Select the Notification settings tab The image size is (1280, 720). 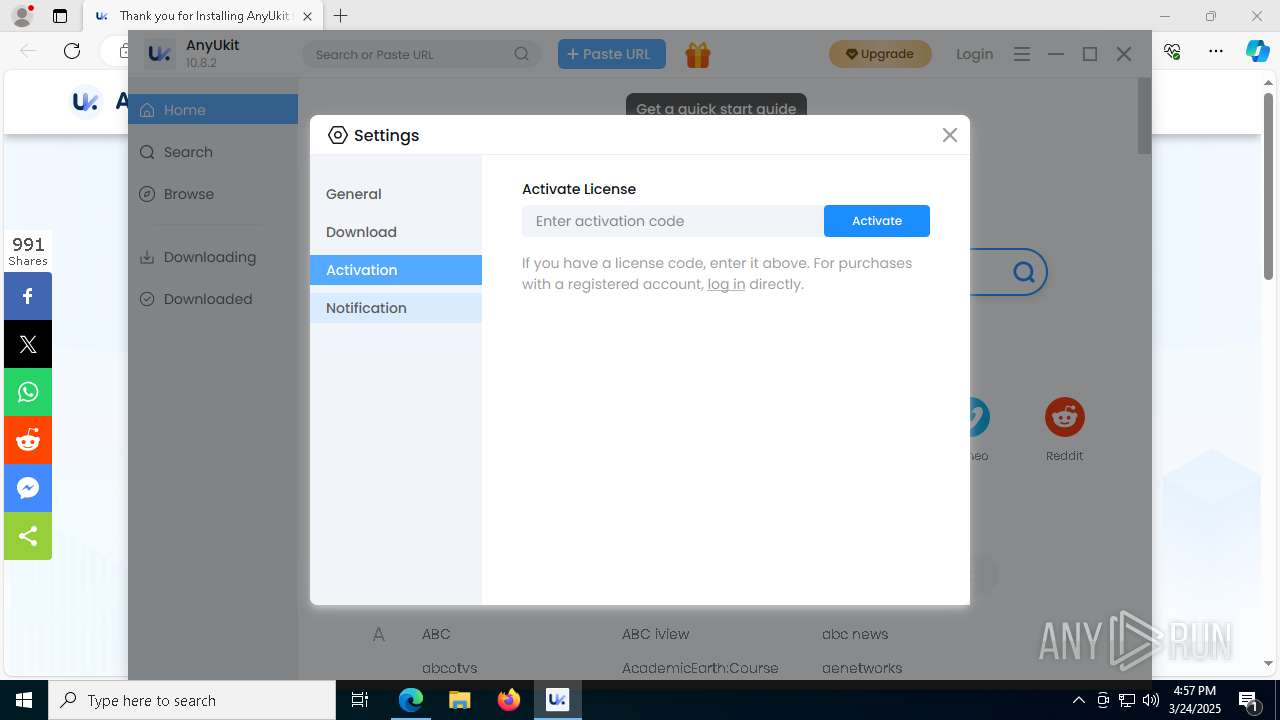point(396,308)
